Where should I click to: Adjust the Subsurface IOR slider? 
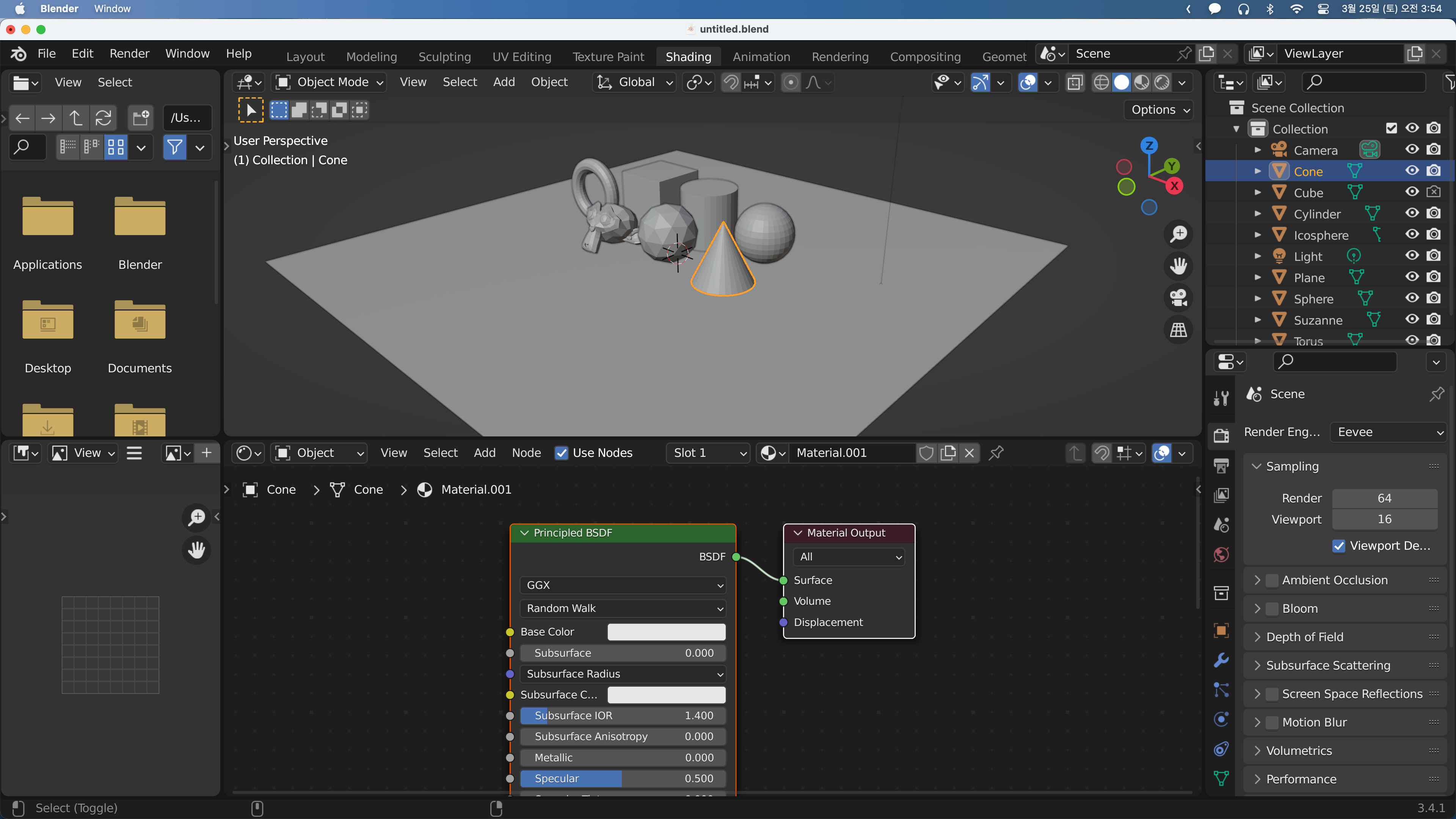[623, 715]
